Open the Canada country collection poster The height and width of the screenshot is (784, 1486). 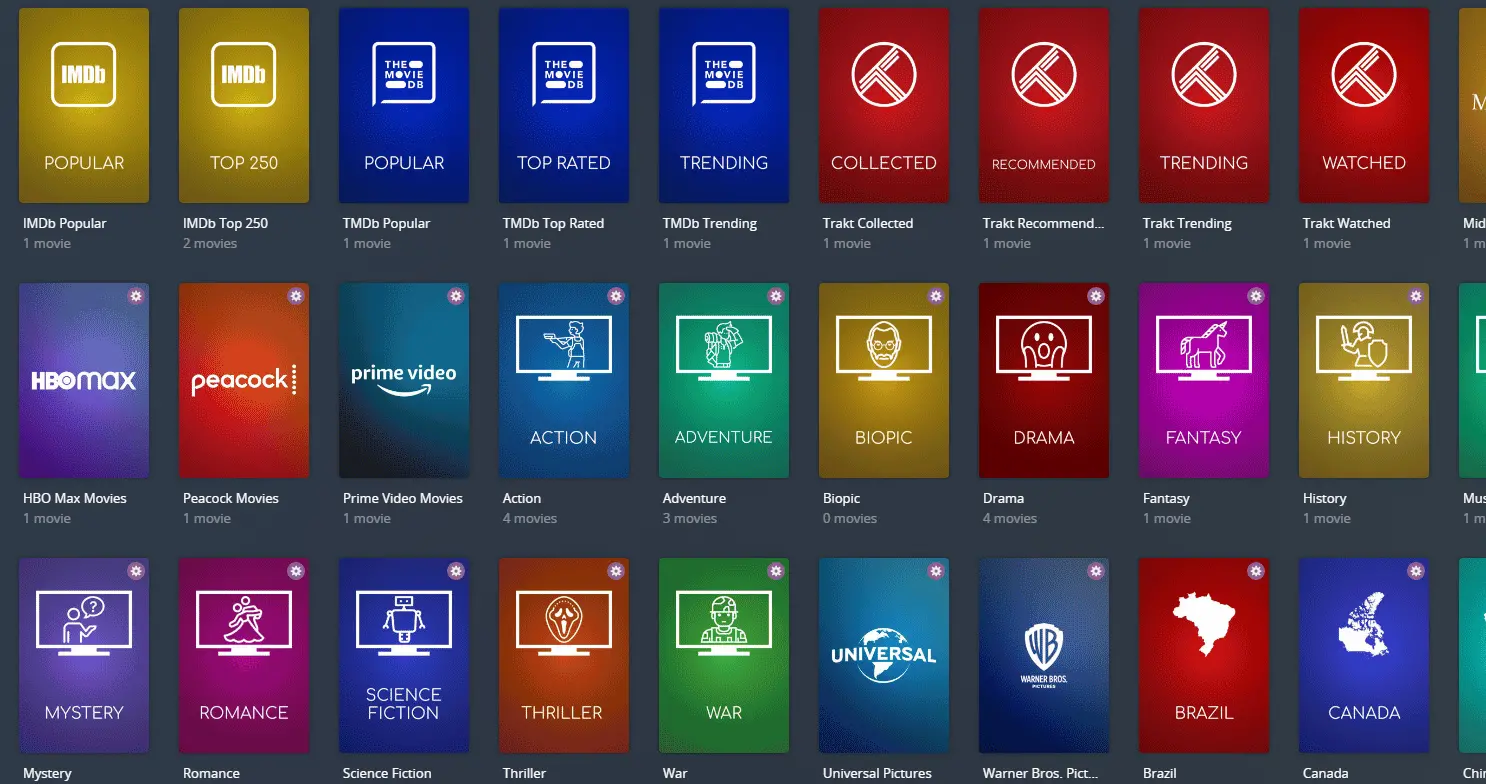click(1364, 655)
